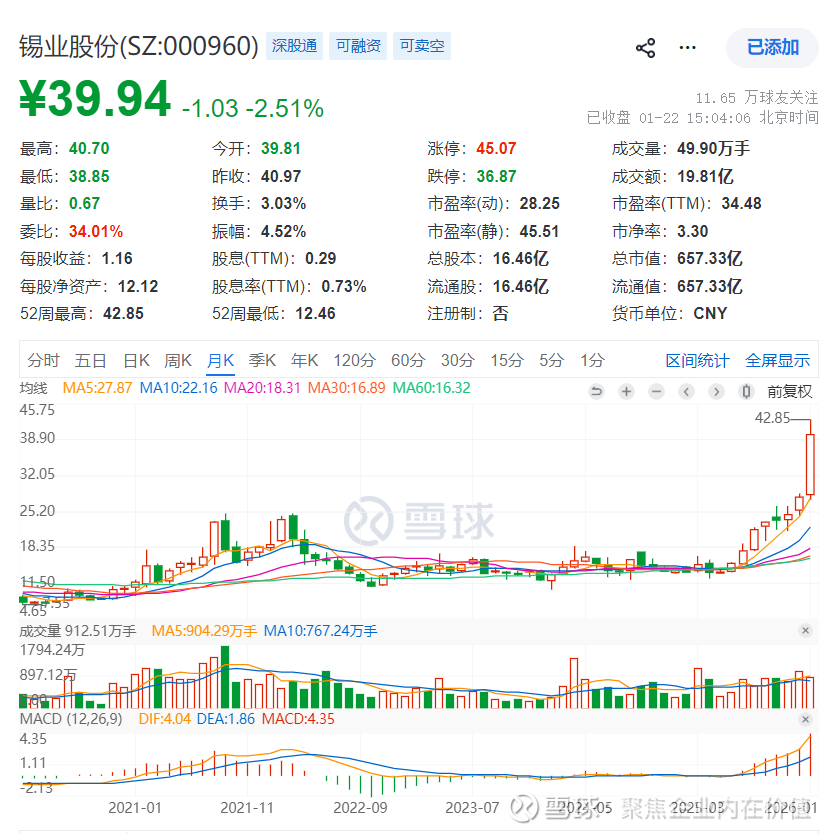Click the MA10:22.16 moving average label

tap(179, 388)
